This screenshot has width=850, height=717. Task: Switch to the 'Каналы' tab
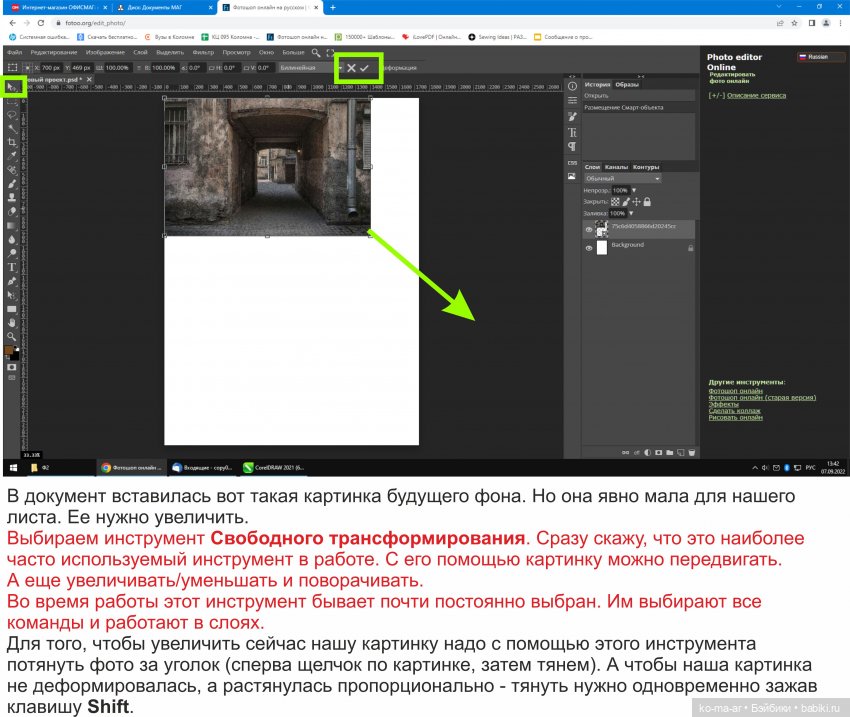(x=616, y=167)
